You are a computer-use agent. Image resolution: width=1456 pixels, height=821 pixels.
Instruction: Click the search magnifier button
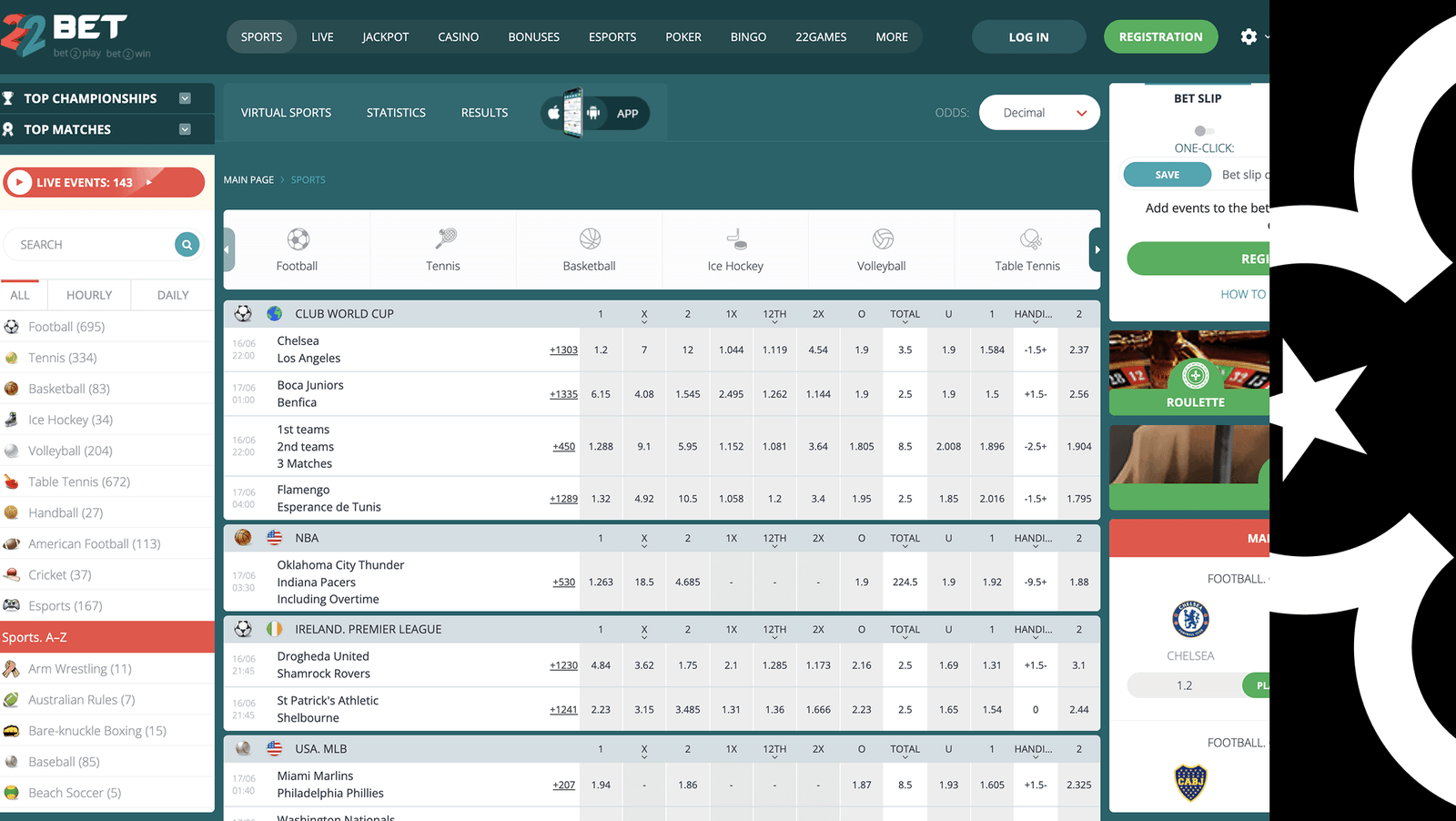click(x=187, y=244)
